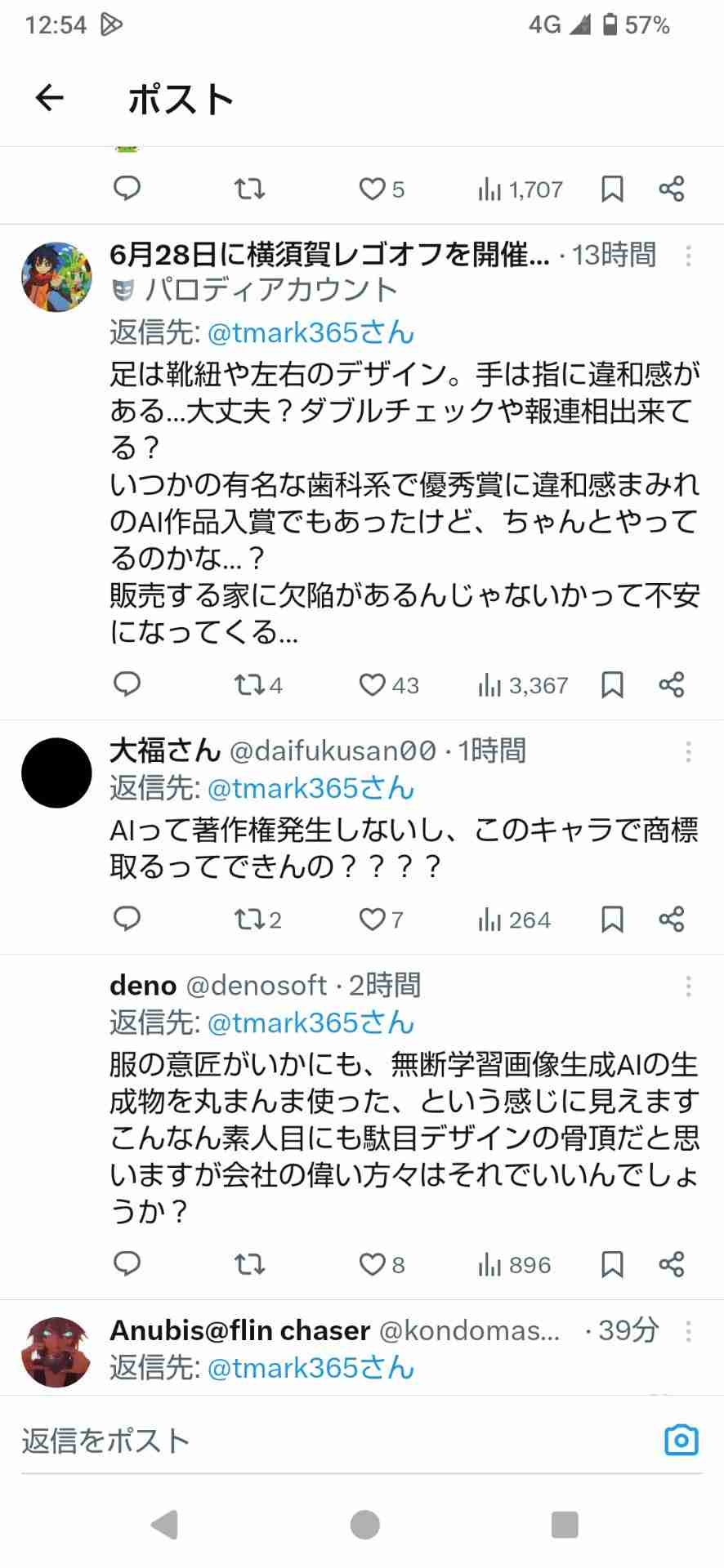Open camera icon in reply field
The height and width of the screenshot is (1568, 724).
(x=681, y=1440)
